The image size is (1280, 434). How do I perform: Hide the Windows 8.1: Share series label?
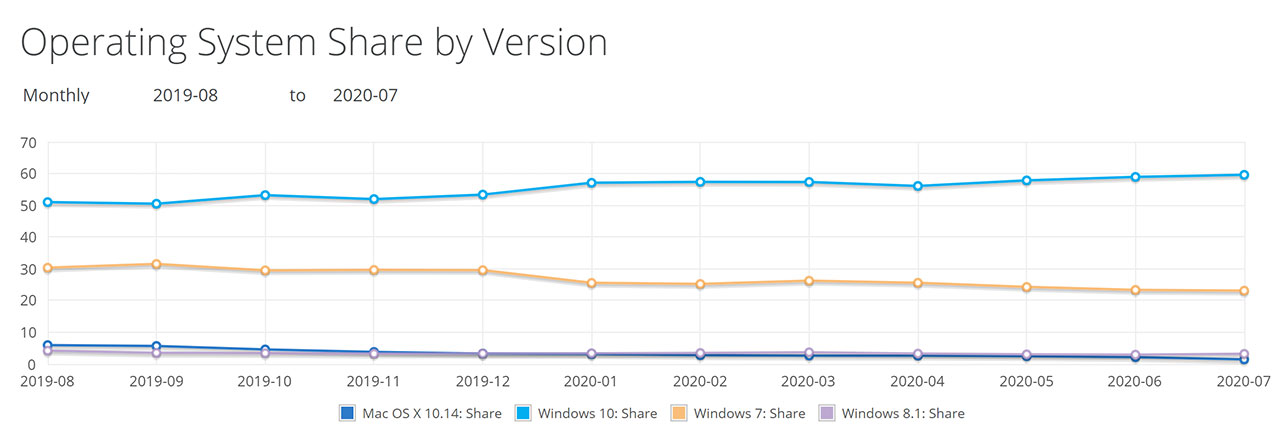903,413
